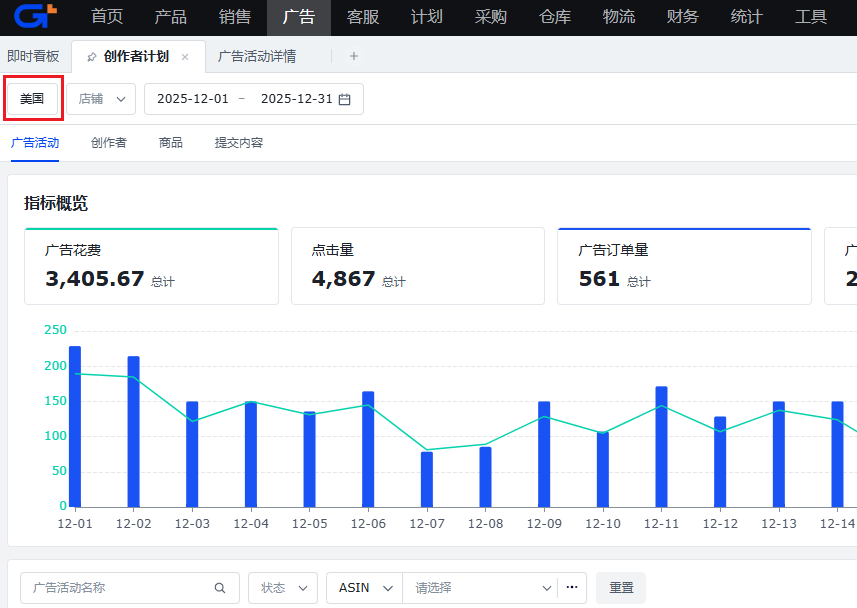Image resolution: width=857 pixels, height=608 pixels.
Task: Open the 计划 menu
Action: click(x=427, y=17)
